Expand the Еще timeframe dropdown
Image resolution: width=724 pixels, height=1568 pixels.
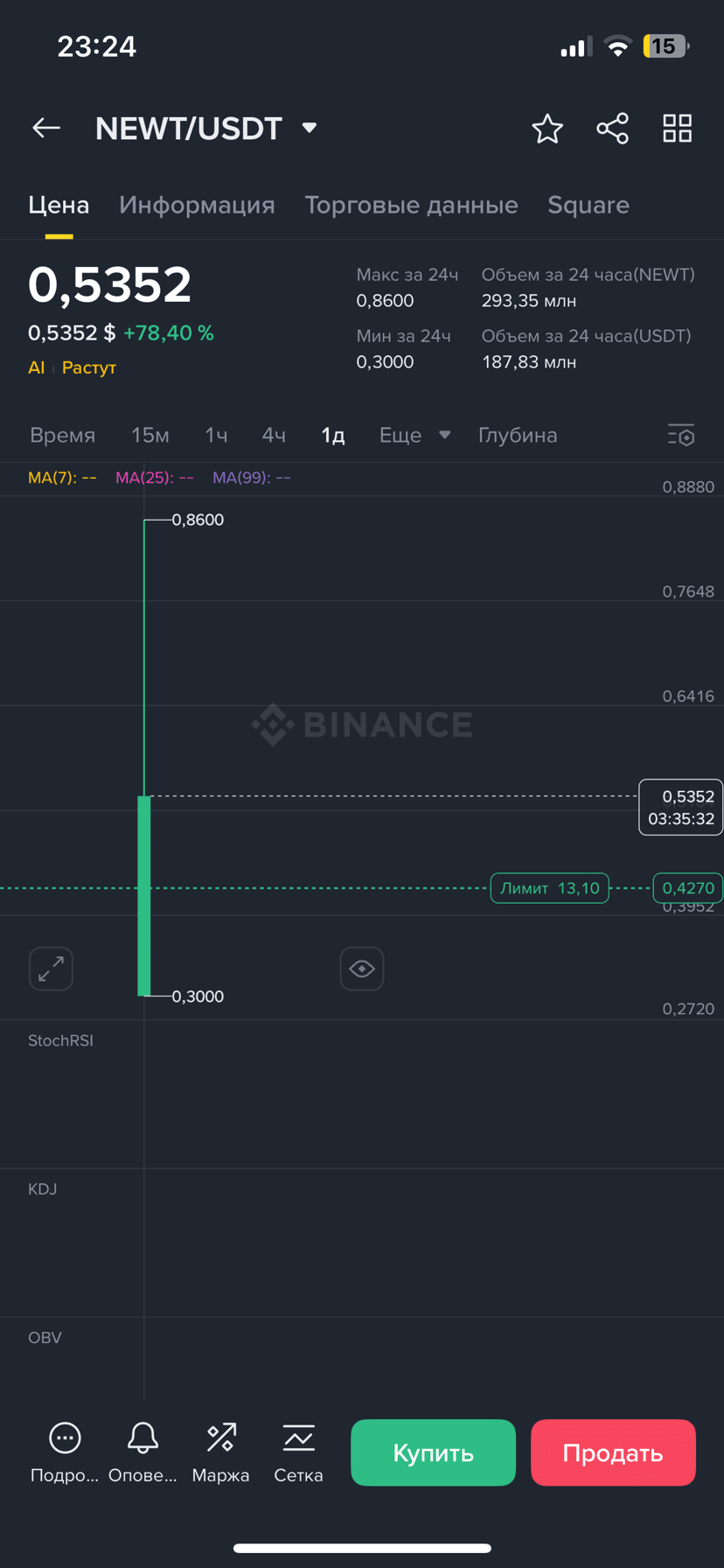click(x=414, y=435)
